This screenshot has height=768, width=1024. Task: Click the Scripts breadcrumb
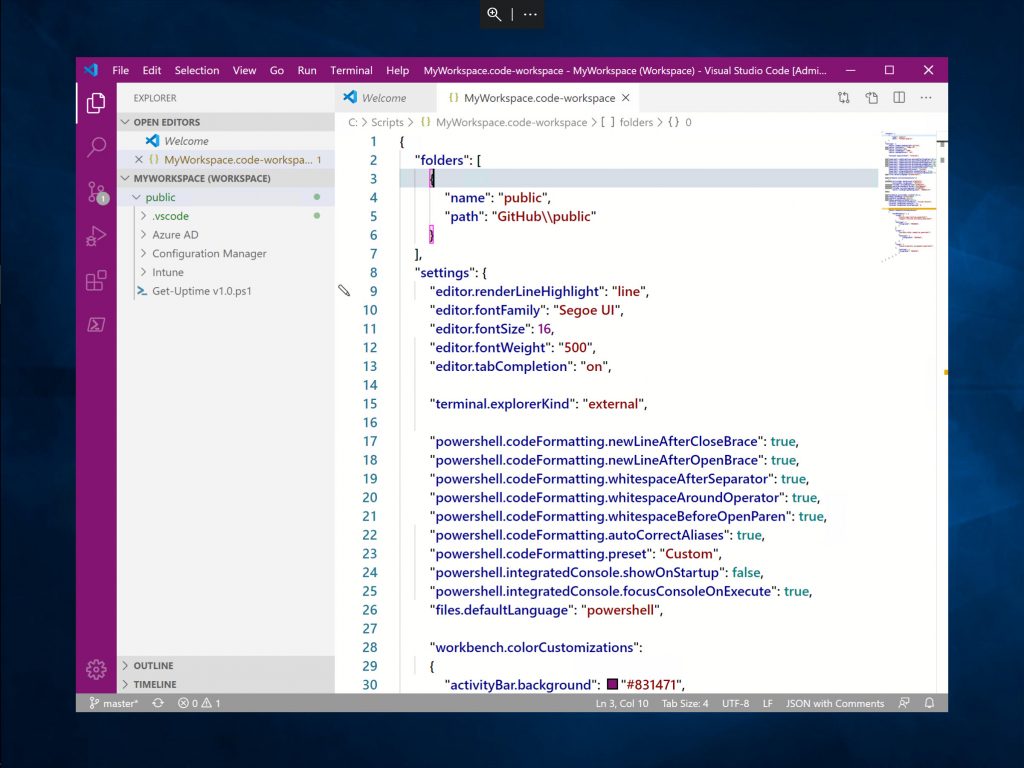click(x=387, y=122)
